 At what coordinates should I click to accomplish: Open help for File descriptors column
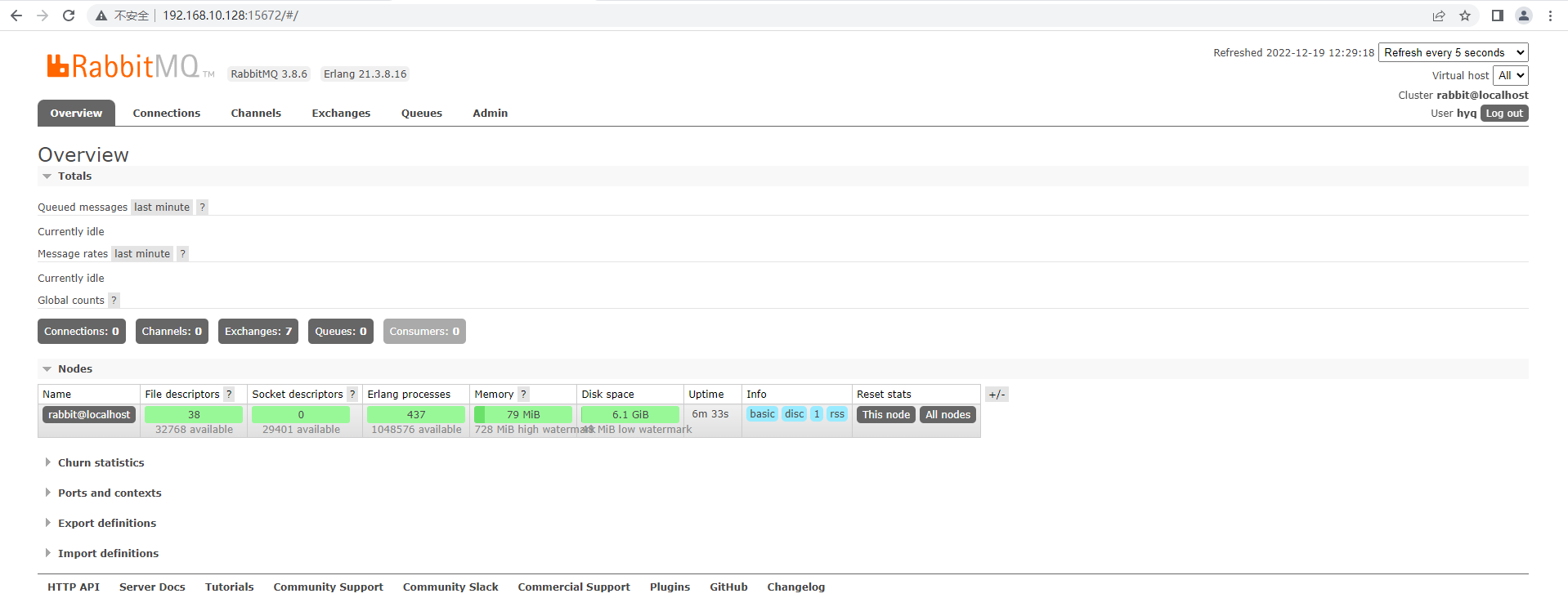229,395
